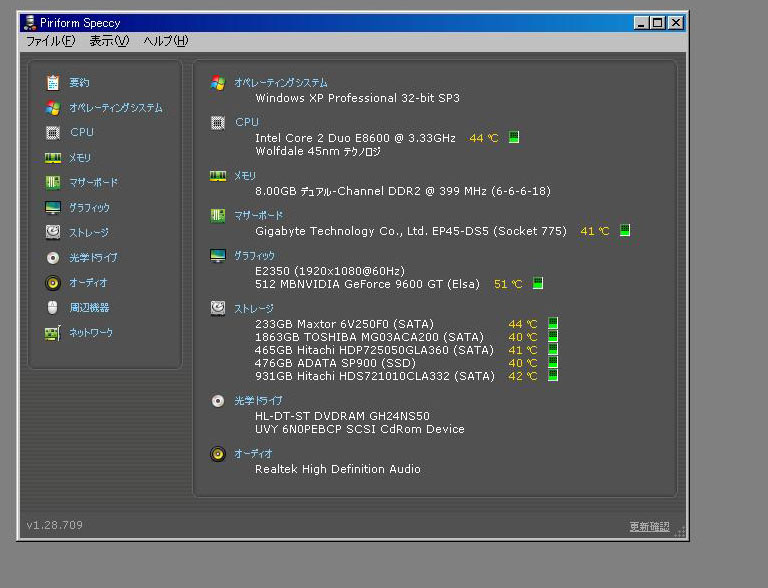Click the 8.00GB デュアル-Channel DDR2 memory line
Viewport: 768px width, 588px height.
(x=403, y=191)
